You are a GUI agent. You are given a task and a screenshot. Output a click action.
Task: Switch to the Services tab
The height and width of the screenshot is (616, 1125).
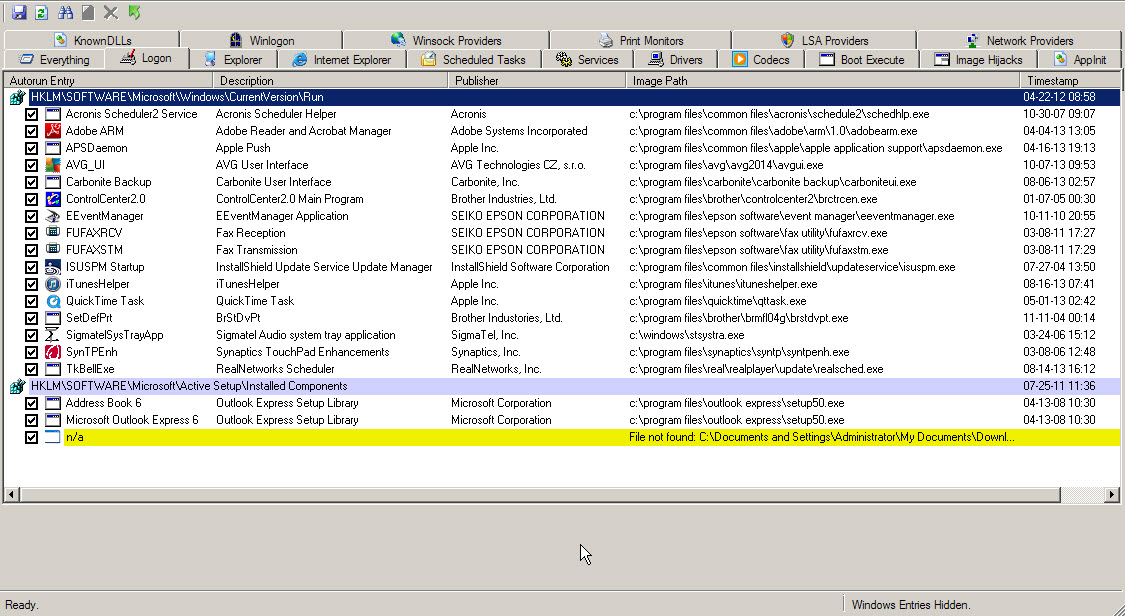coord(586,60)
